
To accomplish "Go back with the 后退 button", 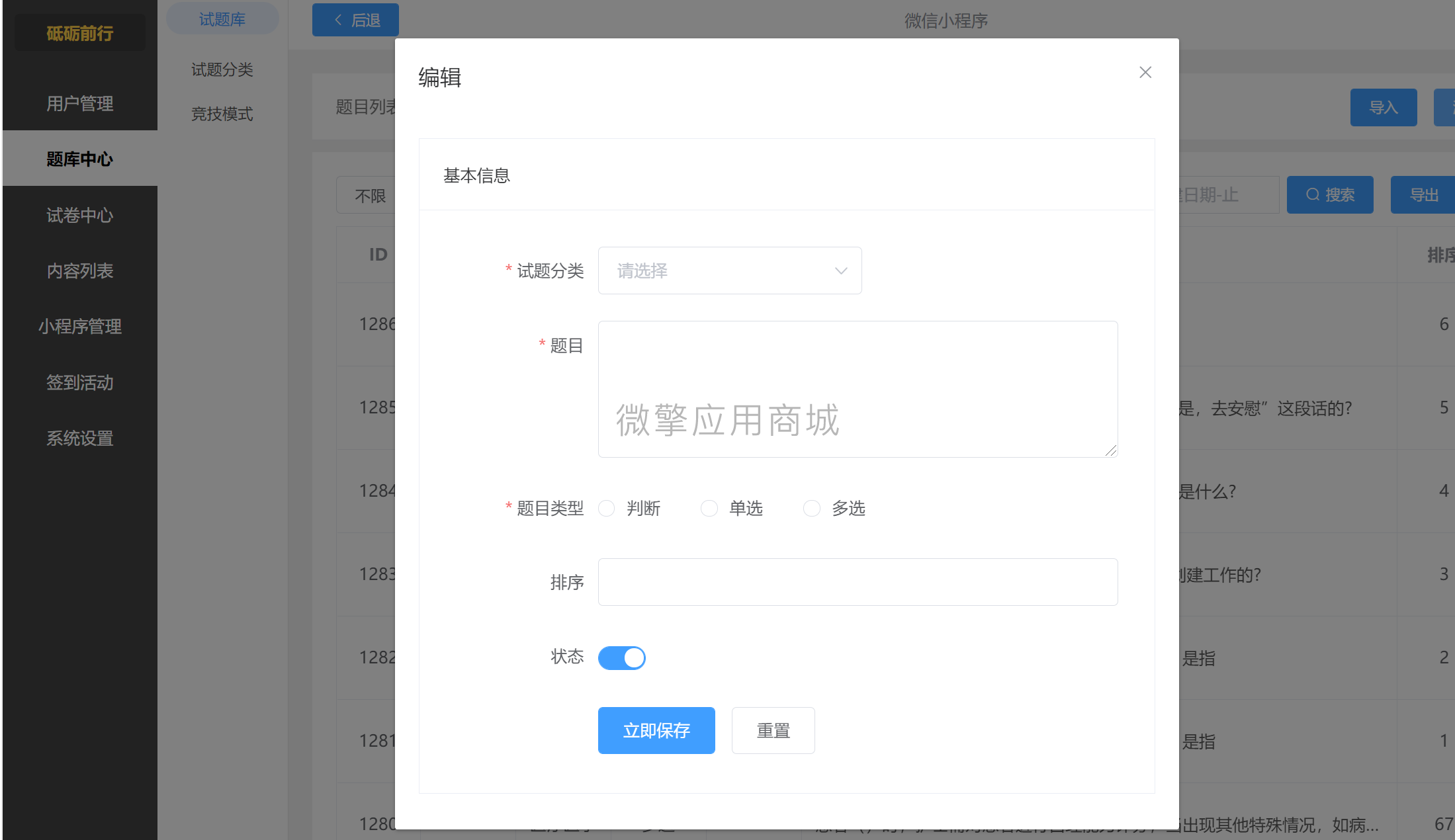I will [x=355, y=20].
